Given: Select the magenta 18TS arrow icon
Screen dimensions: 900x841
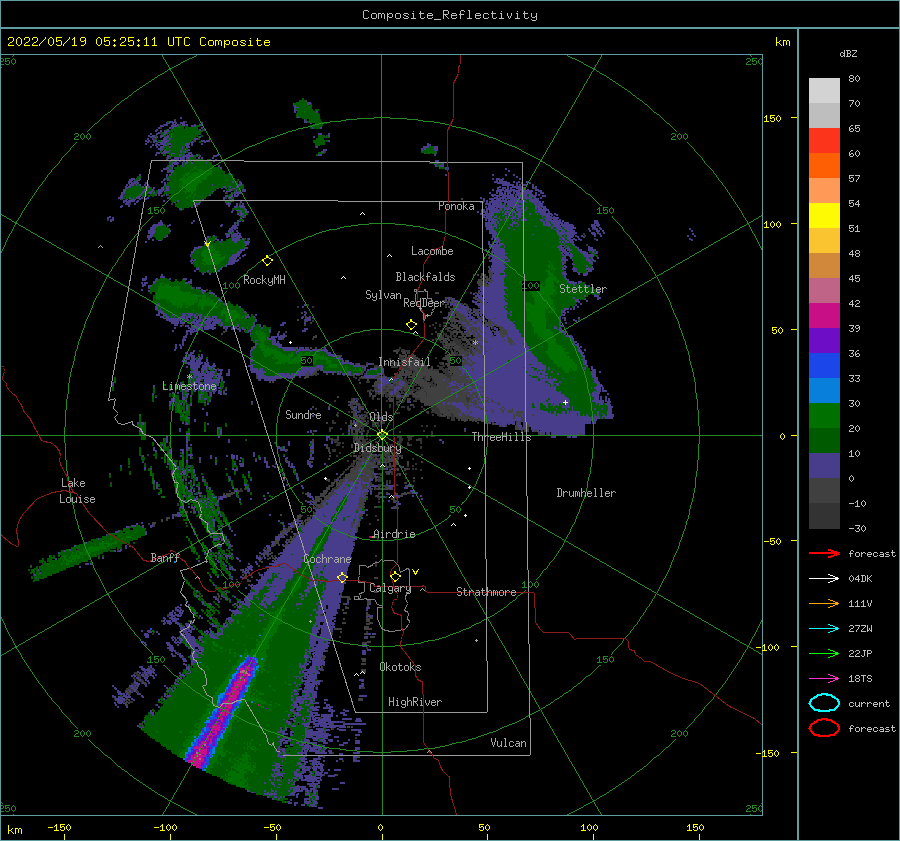Looking at the screenshot, I should pos(824,679).
